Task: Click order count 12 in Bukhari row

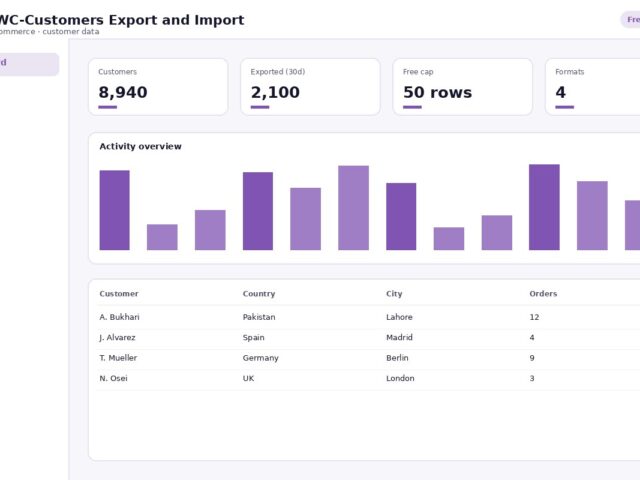Action: tap(534, 317)
